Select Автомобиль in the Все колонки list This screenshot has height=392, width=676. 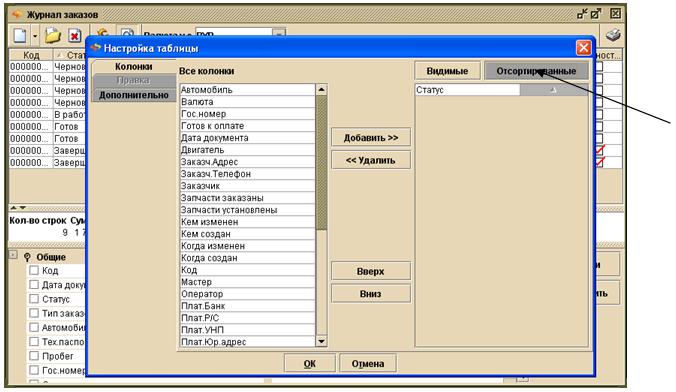tap(247, 90)
